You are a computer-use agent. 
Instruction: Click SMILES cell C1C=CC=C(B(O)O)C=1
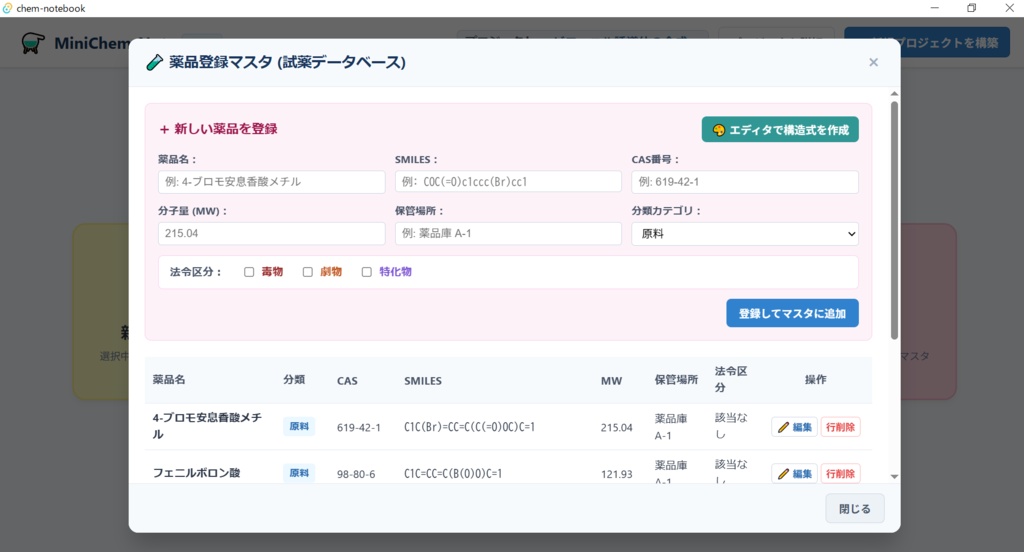(453, 474)
